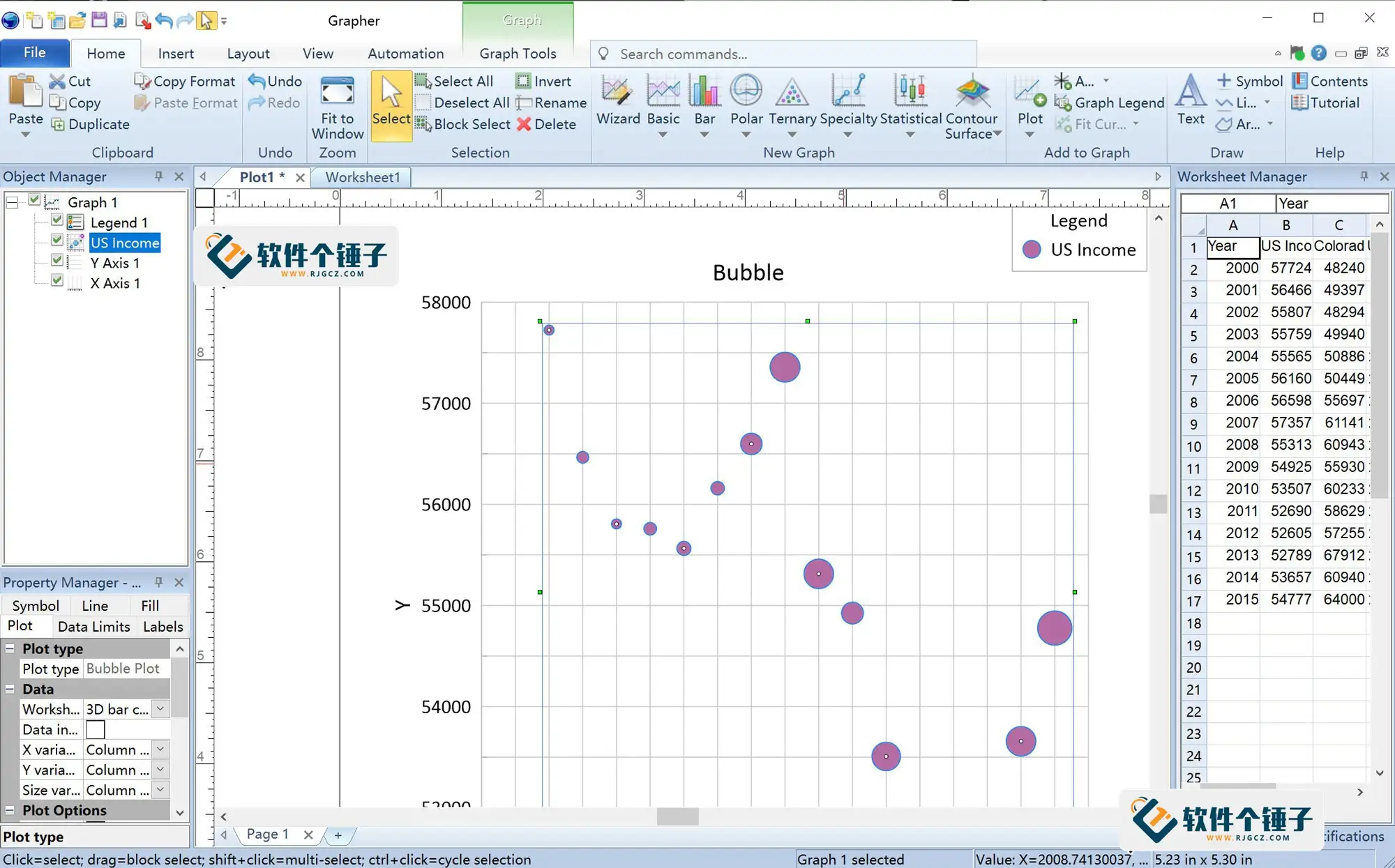Collapse the Plot Options section
This screenshot has width=1395, height=868.
10,810
